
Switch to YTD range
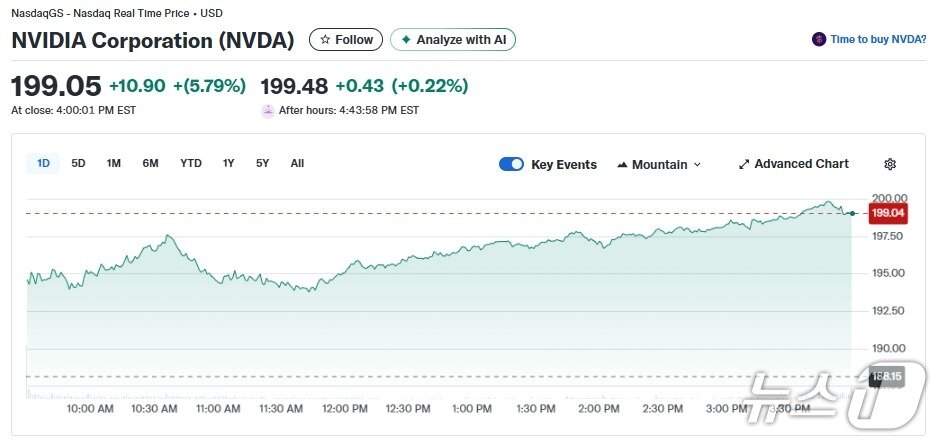pyautogui.click(x=191, y=163)
